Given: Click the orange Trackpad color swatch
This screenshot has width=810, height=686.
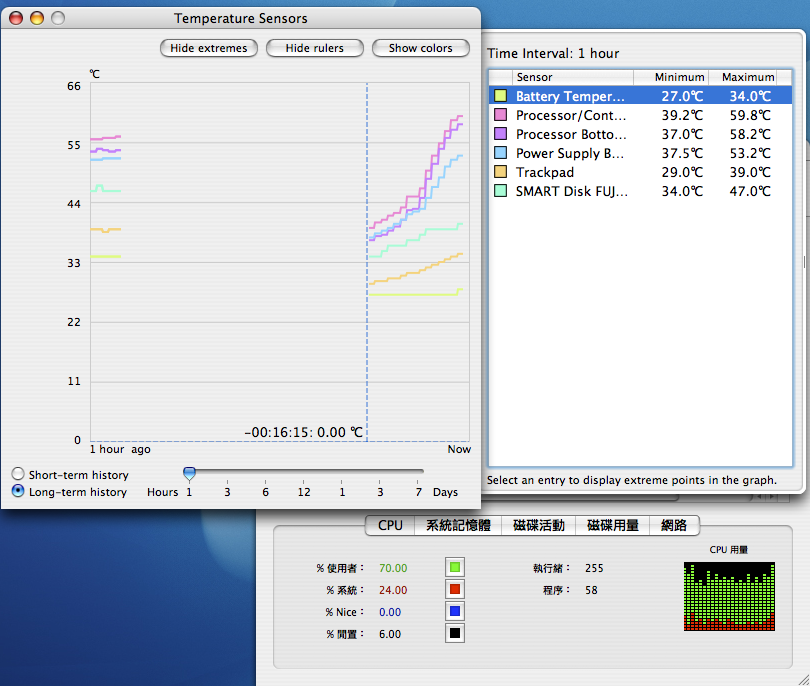Looking at the screenshot, I should (x=501, y=172).
